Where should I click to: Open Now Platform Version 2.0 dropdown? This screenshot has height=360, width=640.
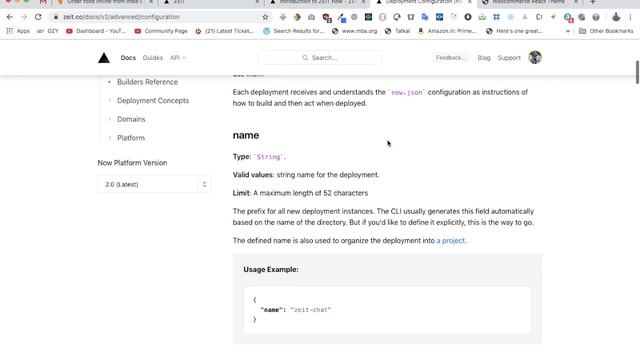pyautogui.click(x=154, y=184)
